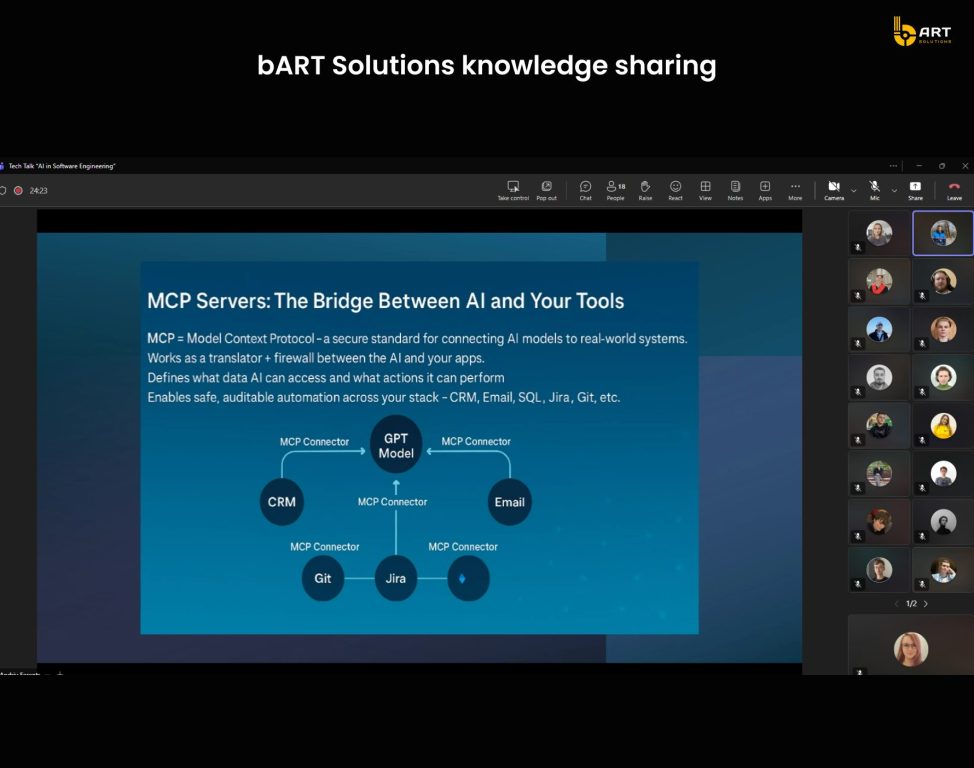
Task: Go to next participants page
Action: [x=926, y=604]
